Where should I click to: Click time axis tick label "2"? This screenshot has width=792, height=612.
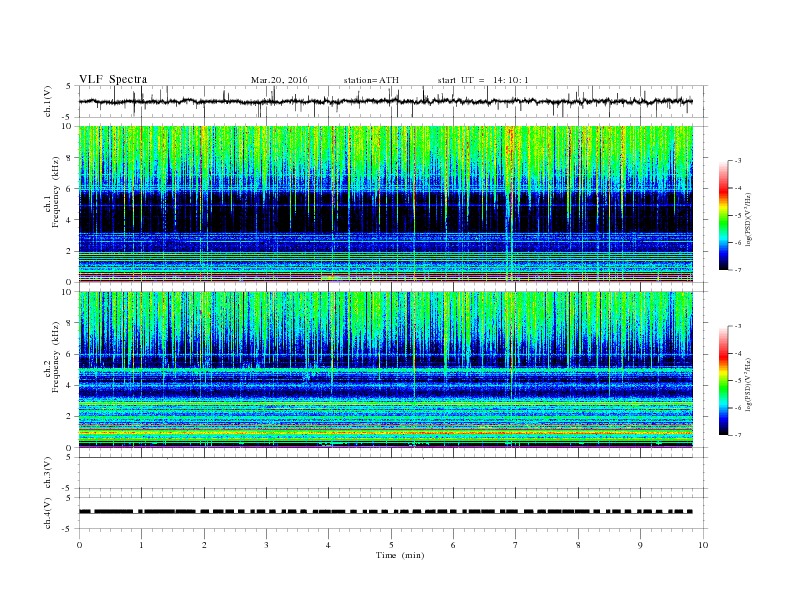(204, 545)
